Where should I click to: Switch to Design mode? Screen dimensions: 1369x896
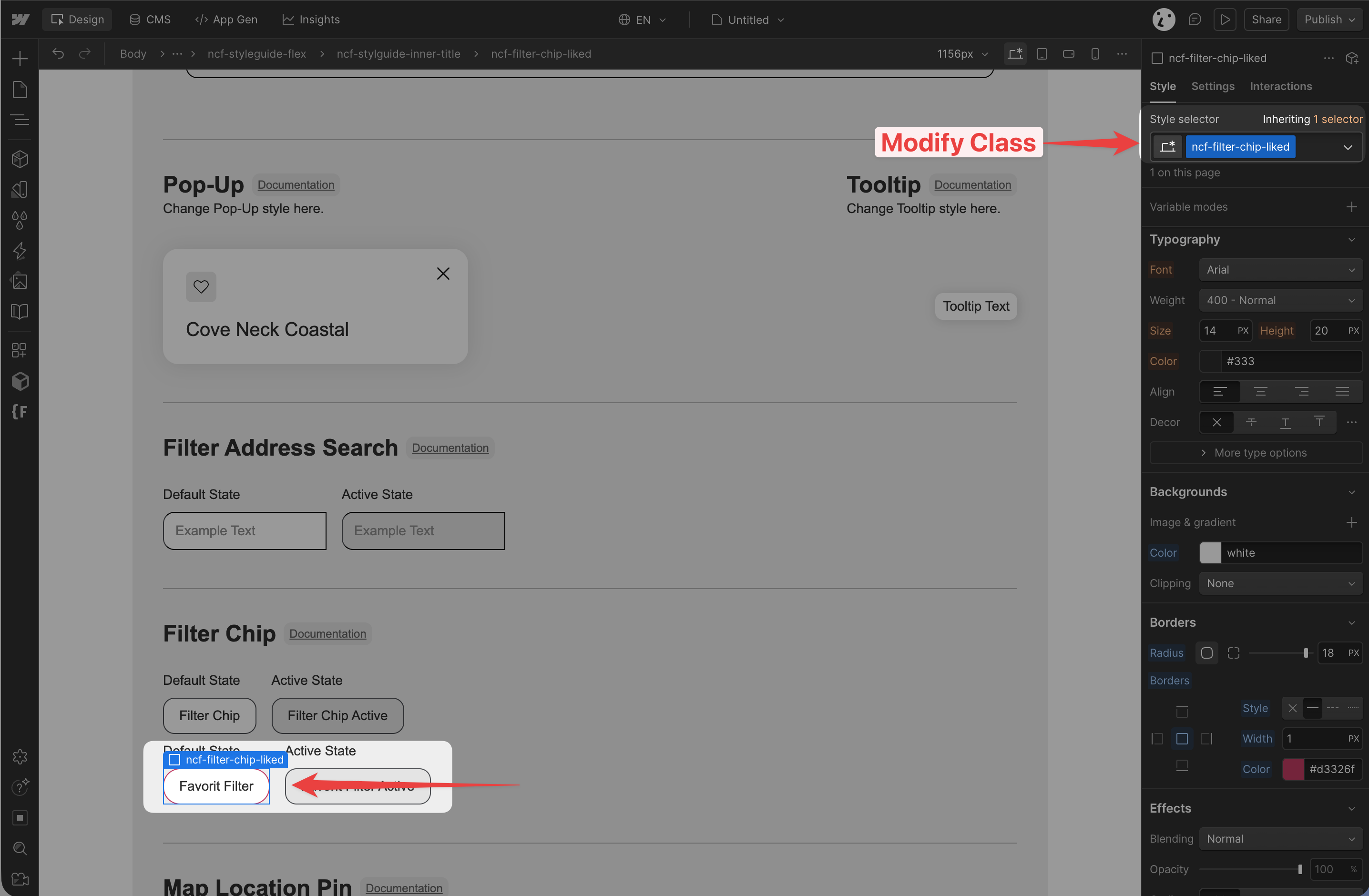pos(77,20)
